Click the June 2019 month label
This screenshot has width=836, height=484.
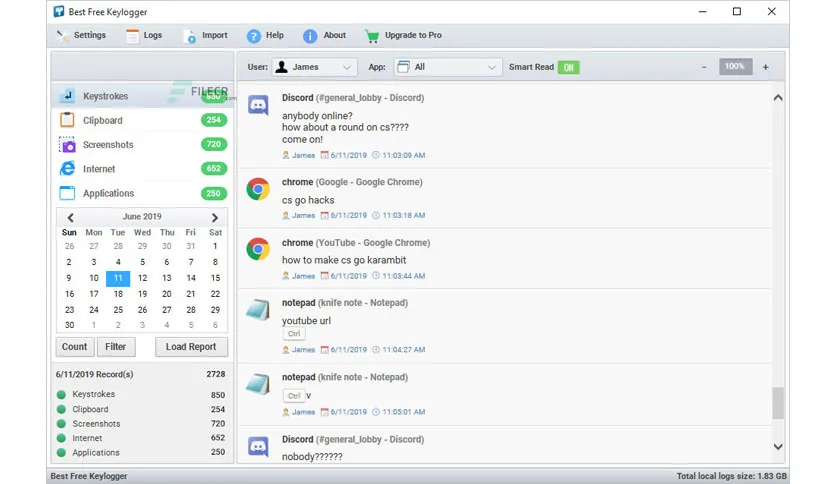142,216
